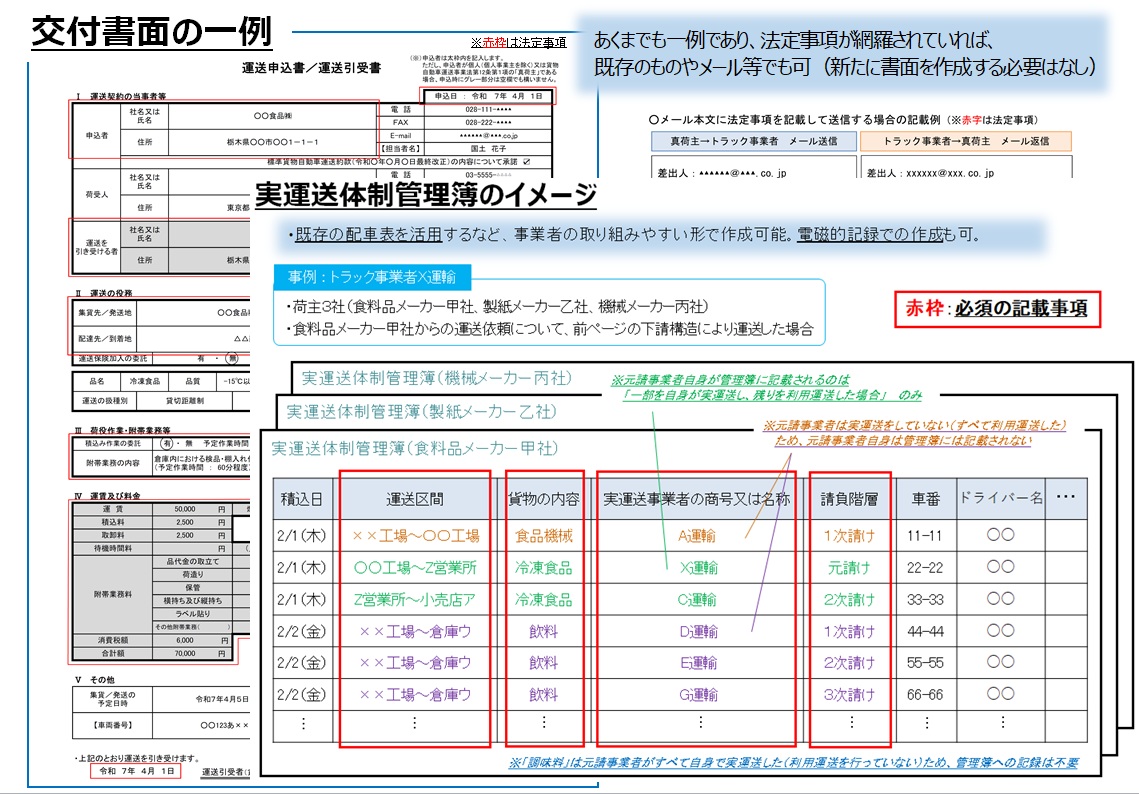Viewport: 1139px width, 794px height.
Task: Click the 2,500 amount in the 積込料 row
Action: pos(185,522)
